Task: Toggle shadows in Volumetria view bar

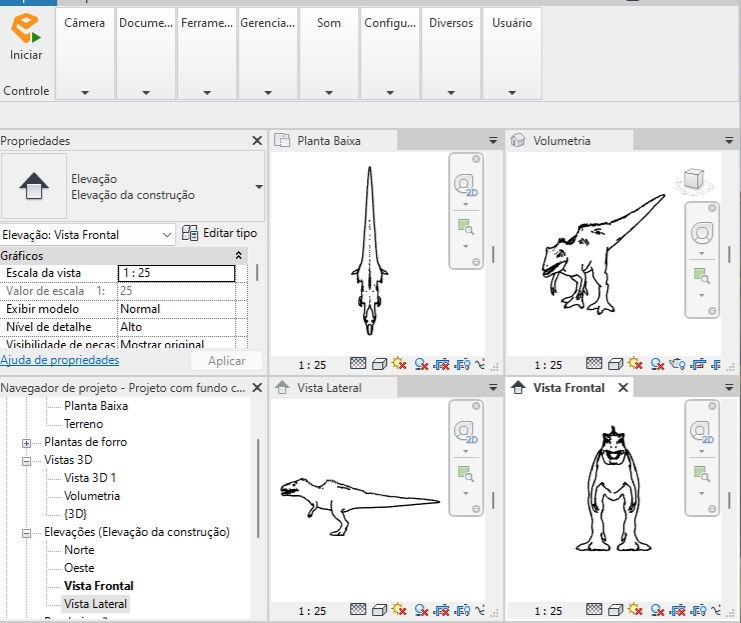Action: tap(657, 364)
